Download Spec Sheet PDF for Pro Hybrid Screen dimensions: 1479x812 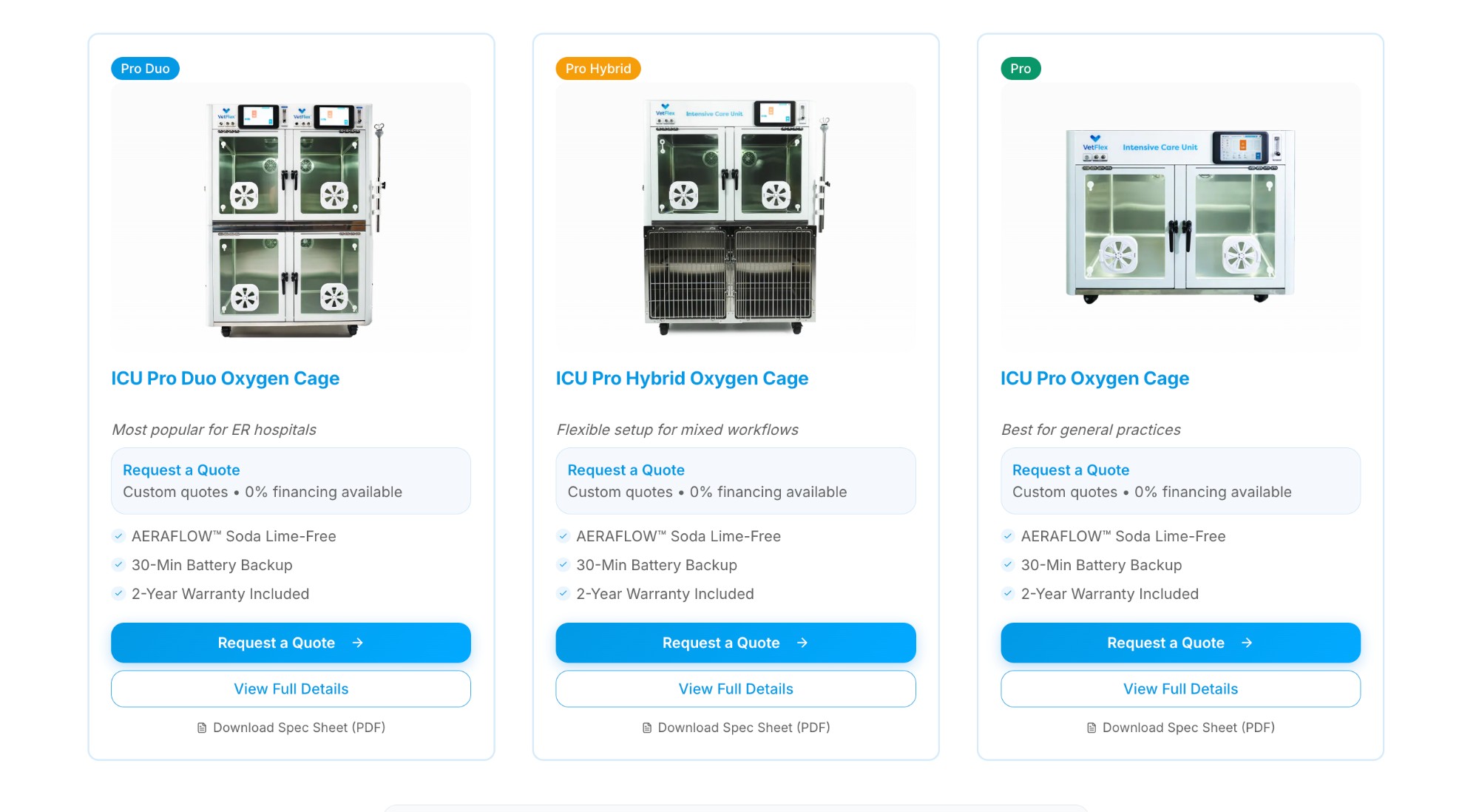coord(736,728)
